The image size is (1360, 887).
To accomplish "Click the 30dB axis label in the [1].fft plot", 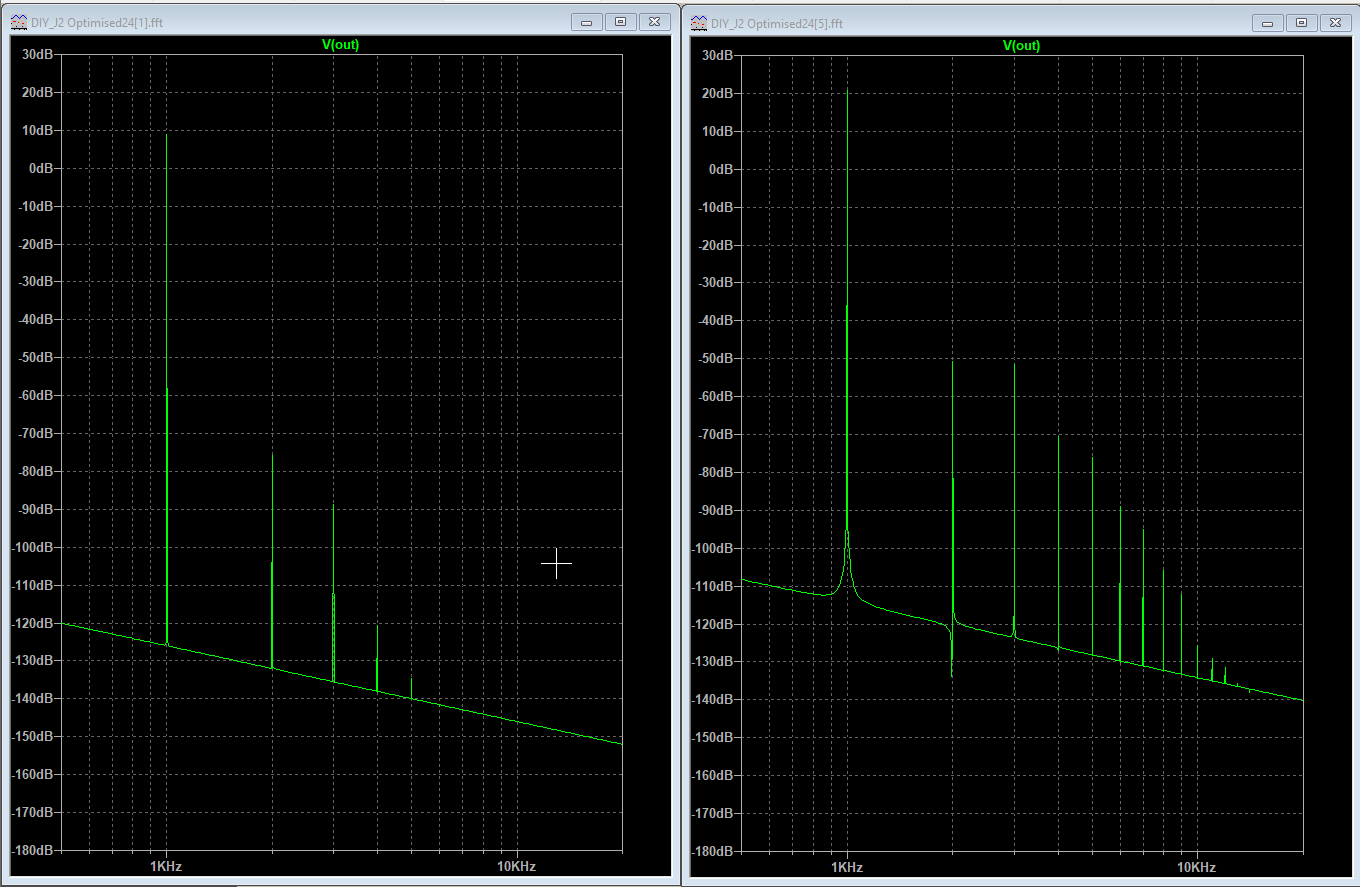I will (38, 54).
